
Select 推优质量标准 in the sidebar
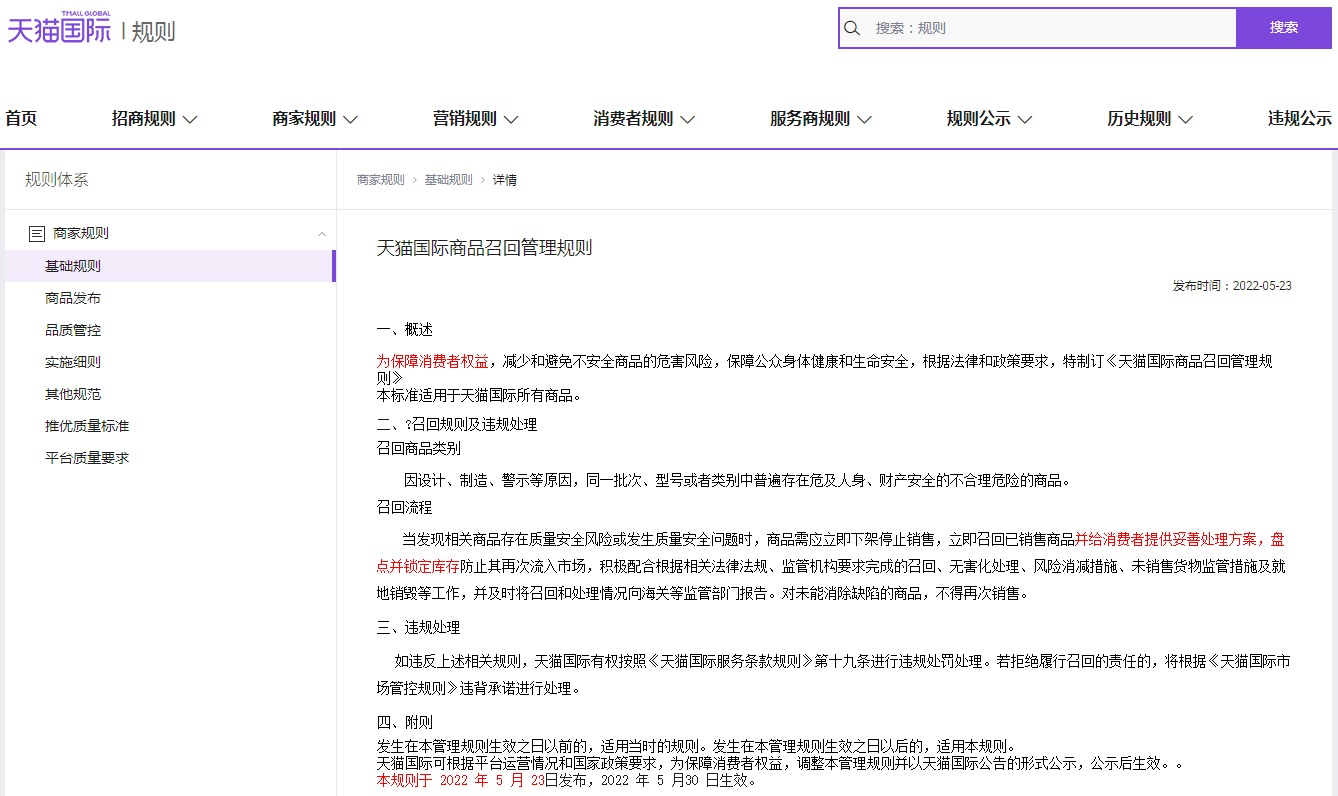[x=87, y=426]
